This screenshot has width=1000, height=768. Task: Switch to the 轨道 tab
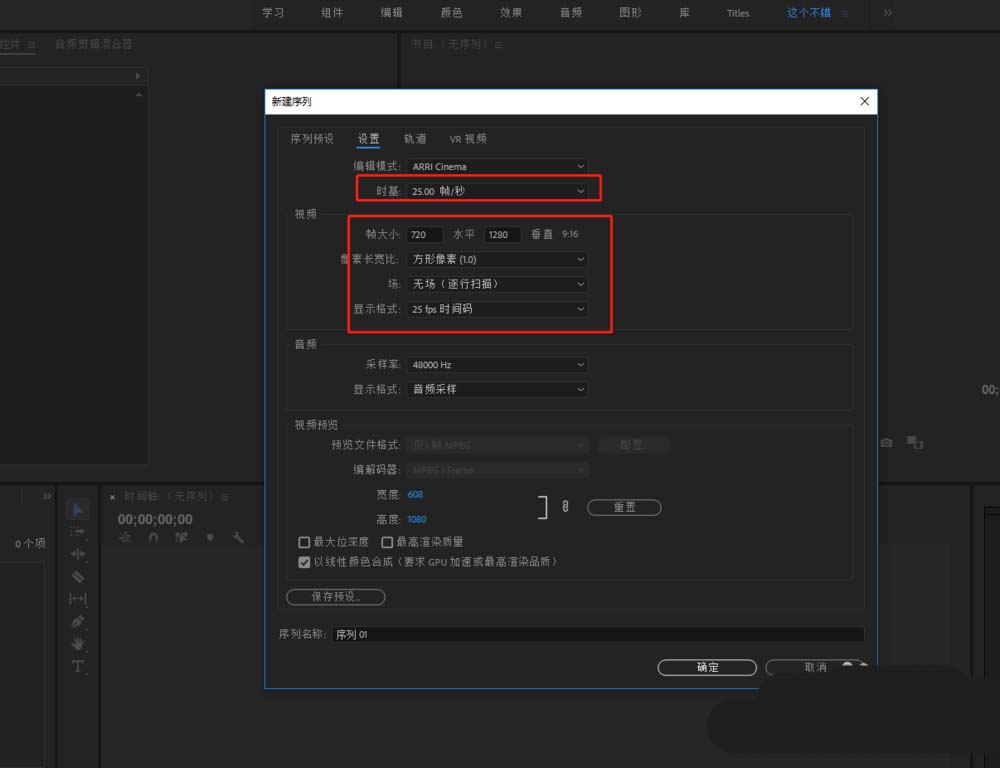pos(416,138)
